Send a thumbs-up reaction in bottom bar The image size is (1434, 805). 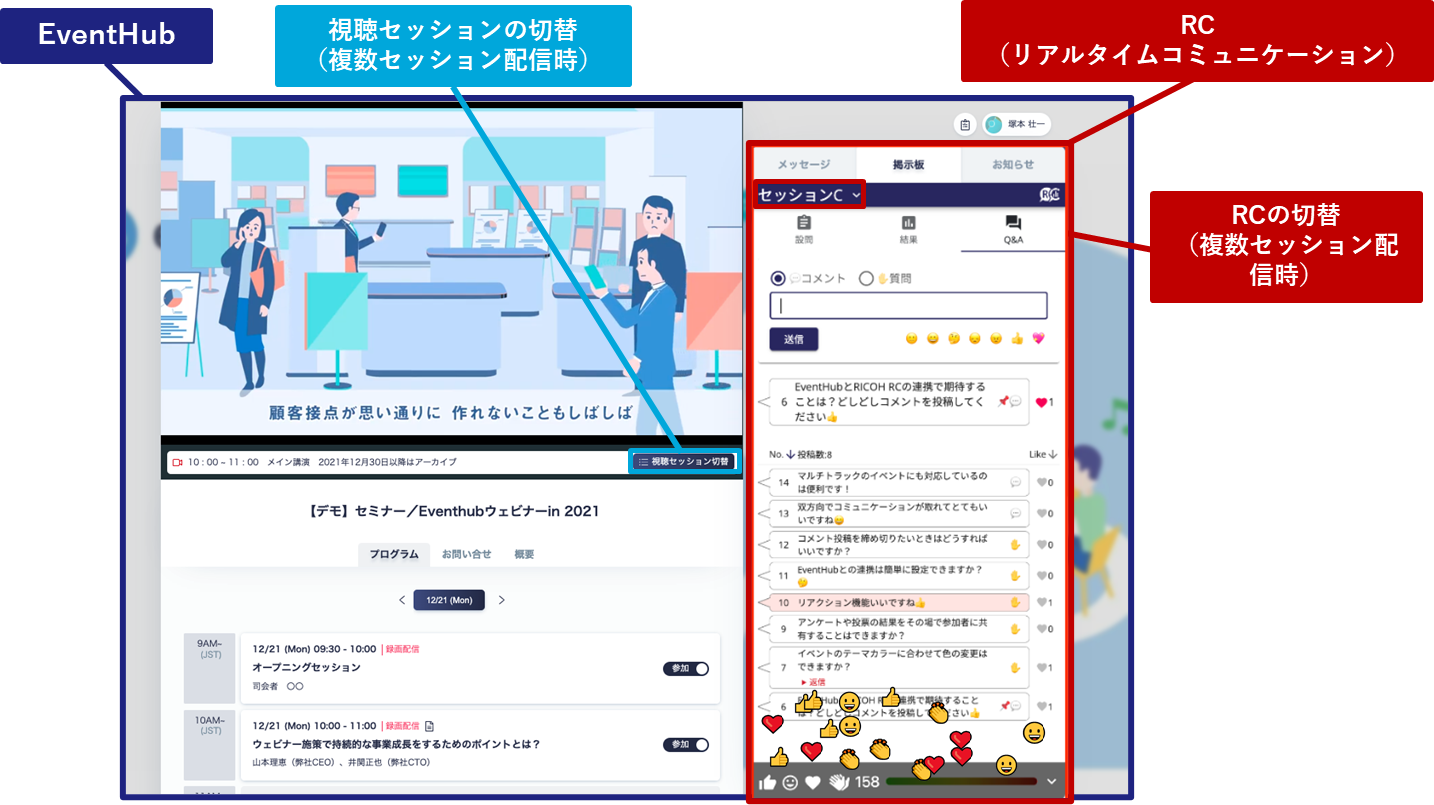point(768,782)
